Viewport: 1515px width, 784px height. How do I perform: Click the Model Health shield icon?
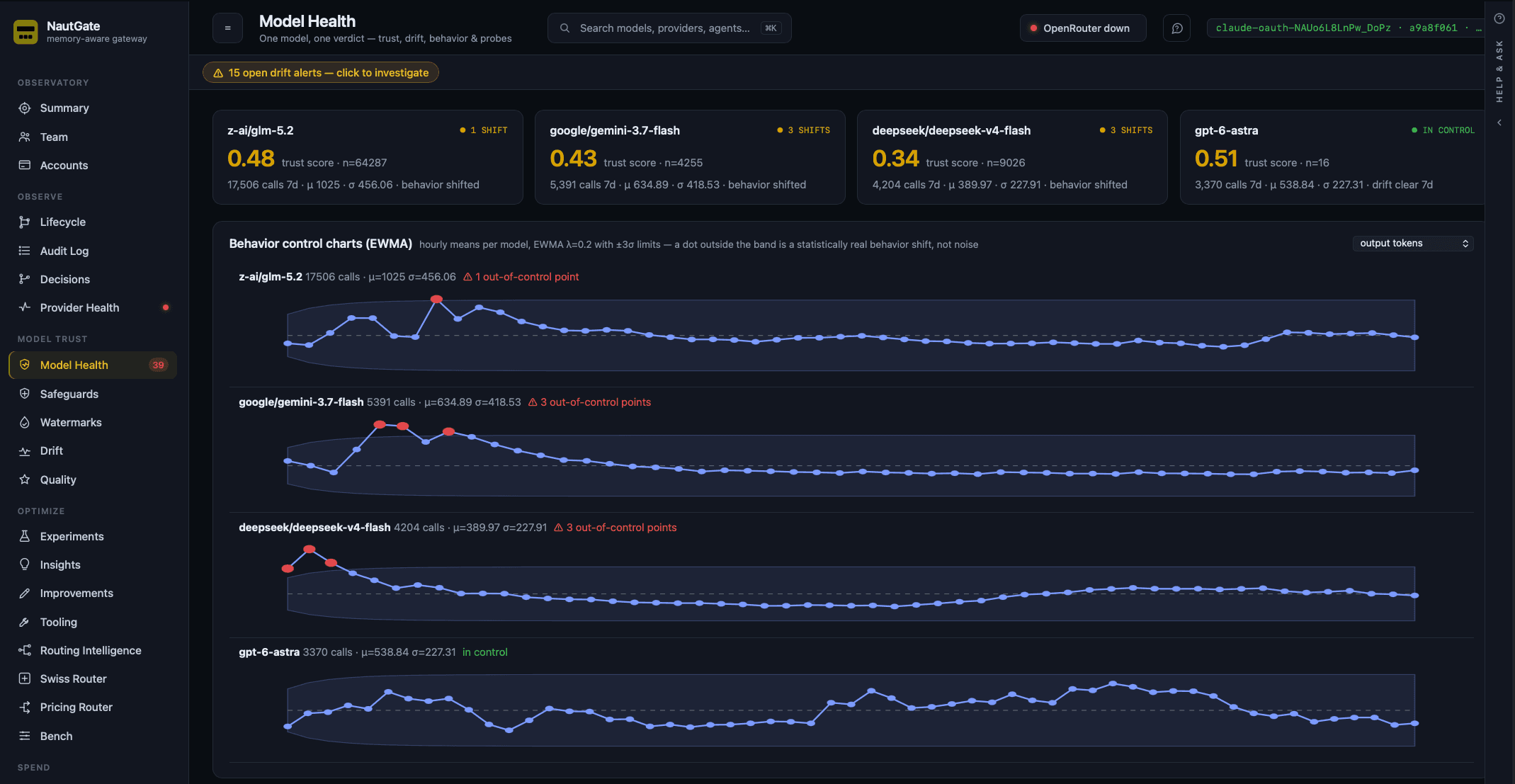click(x=25, y=365)
